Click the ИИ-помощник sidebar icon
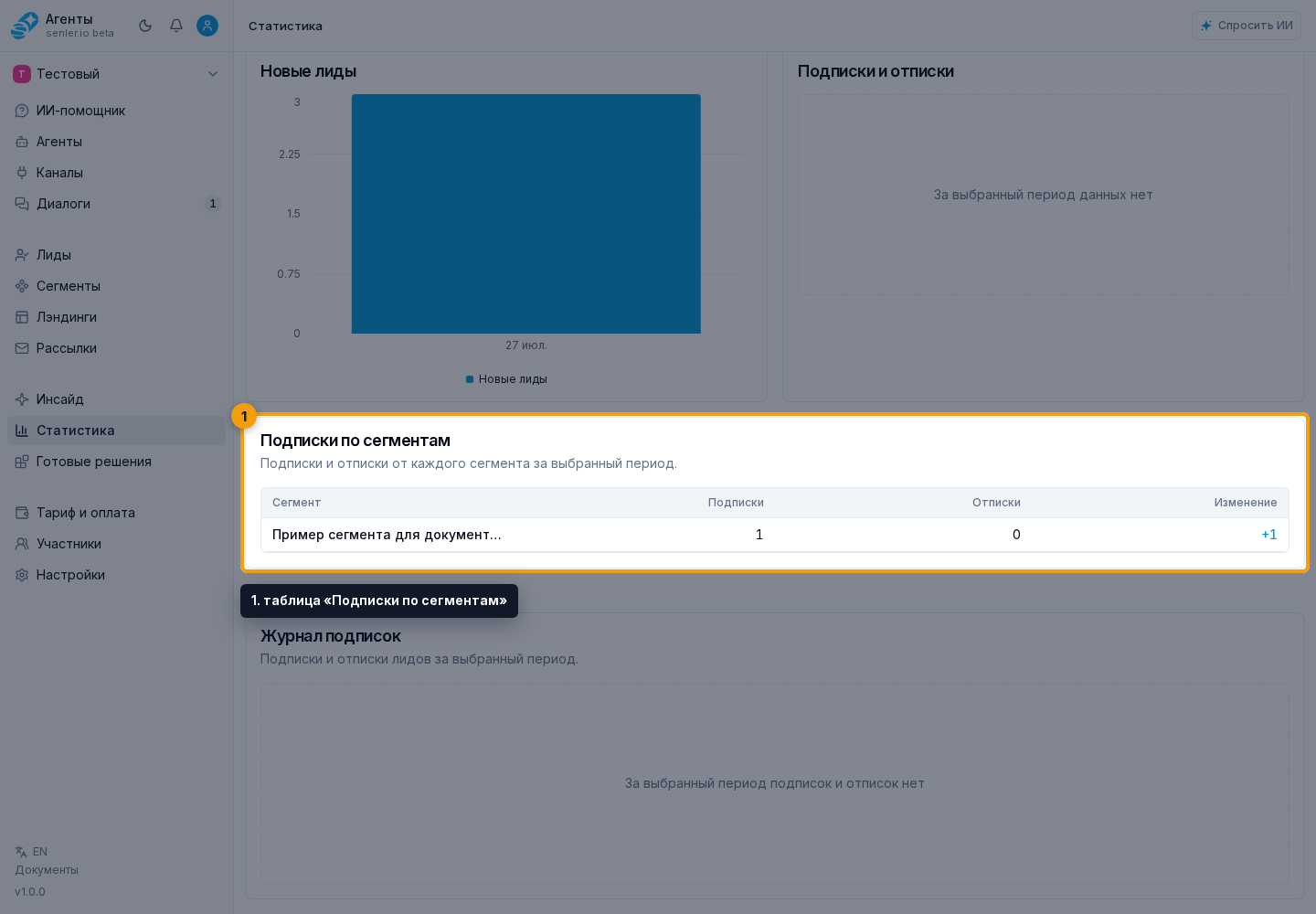1316x914 pixels. click(x=22, y=111)
